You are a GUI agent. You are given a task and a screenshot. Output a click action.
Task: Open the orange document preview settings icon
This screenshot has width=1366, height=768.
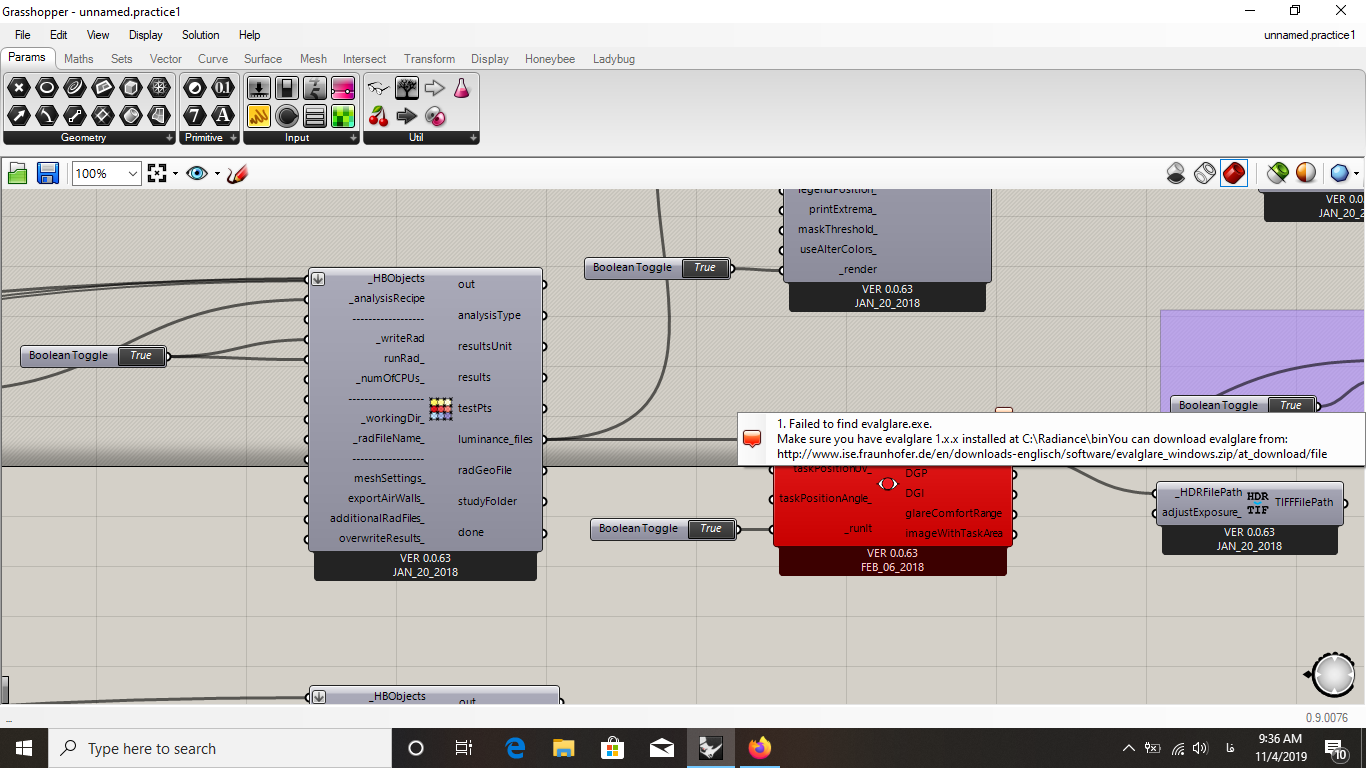pos(1306,174)
